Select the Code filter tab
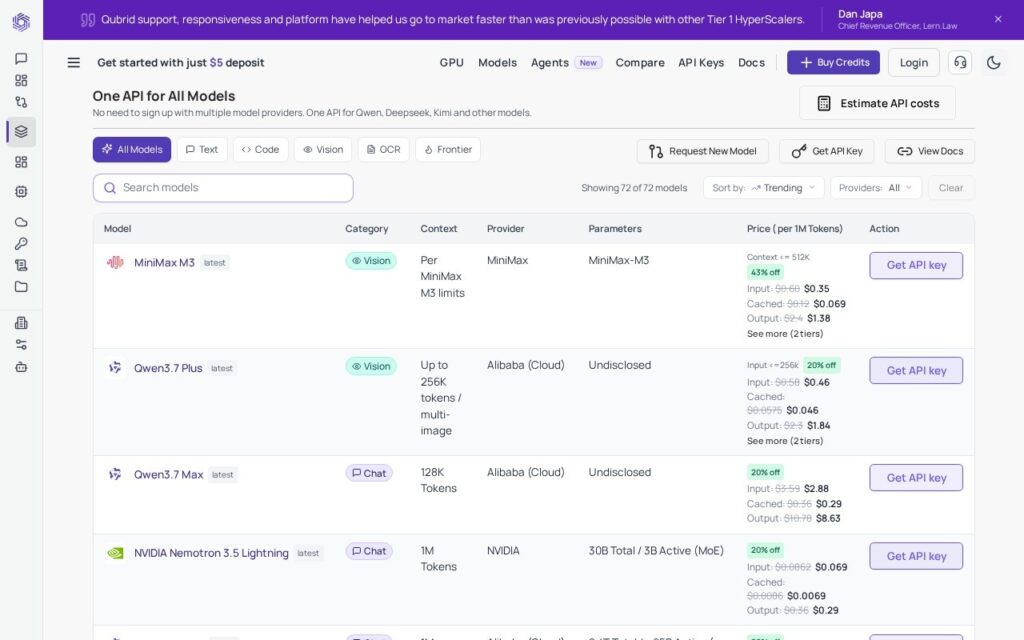The width and height of the screenshot is (1024, 640). click(x=260, y=150)
